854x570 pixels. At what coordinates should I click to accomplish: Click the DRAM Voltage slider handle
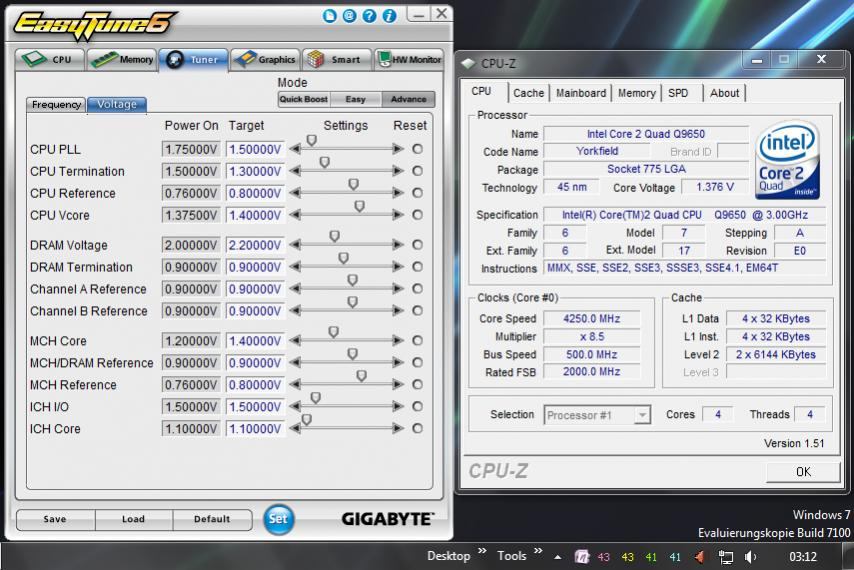(x=334, y=236)
